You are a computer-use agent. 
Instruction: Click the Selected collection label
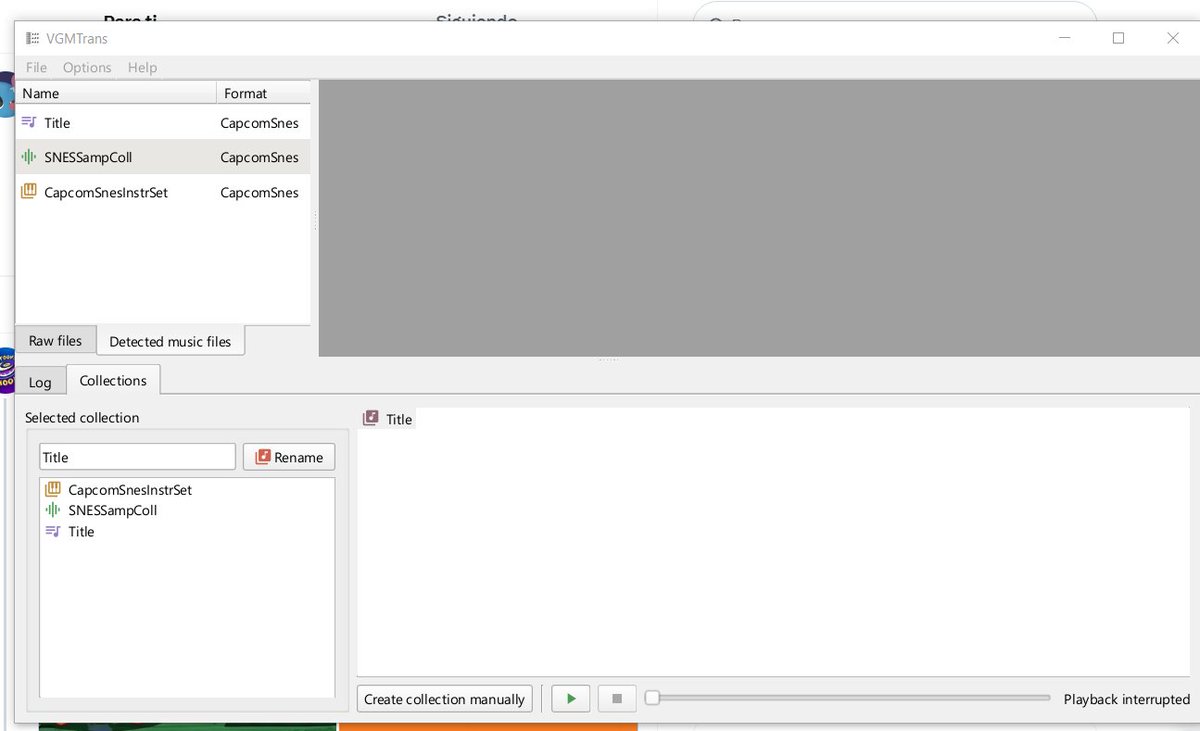tap(82, 417)
